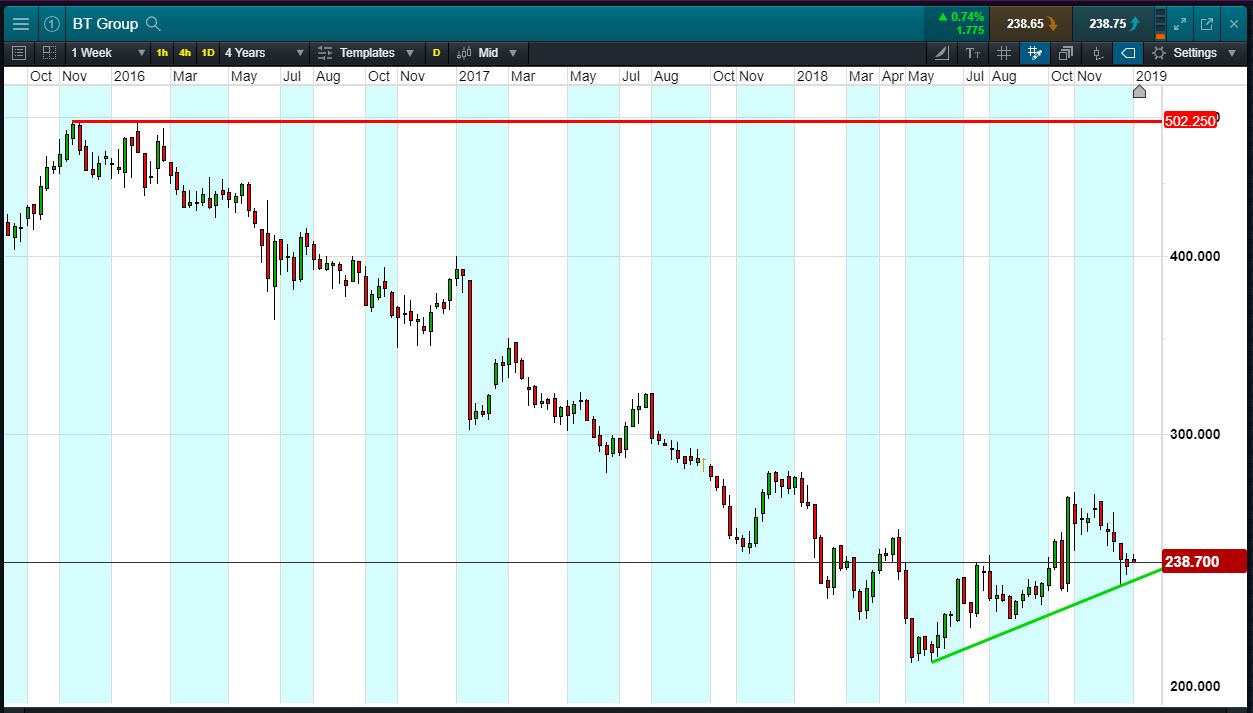
Task: Toggle the crosshair drawing mode icon
Action: 1035,53
